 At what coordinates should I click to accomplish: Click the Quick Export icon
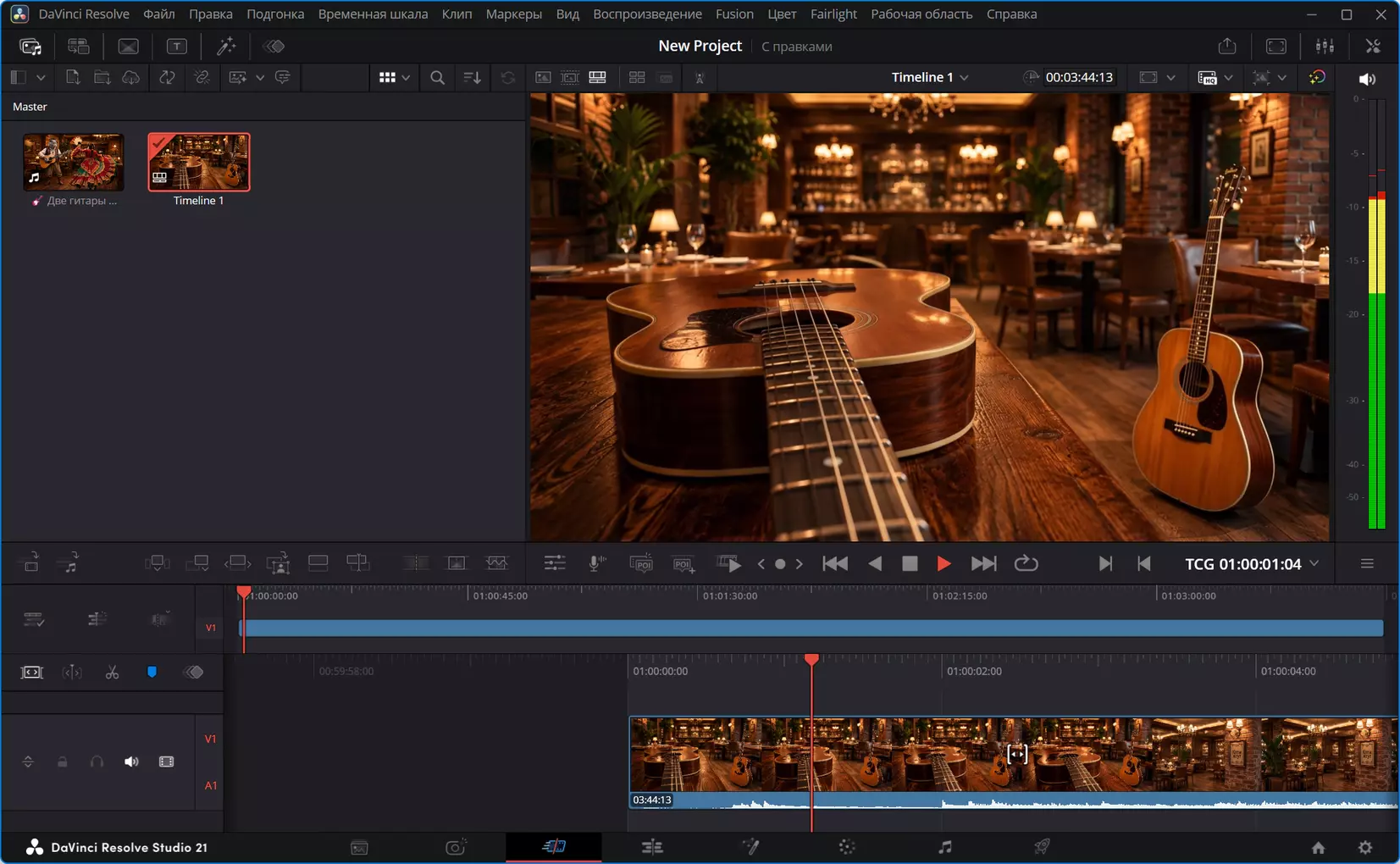pyautogui.click(x=1227, y=47)
